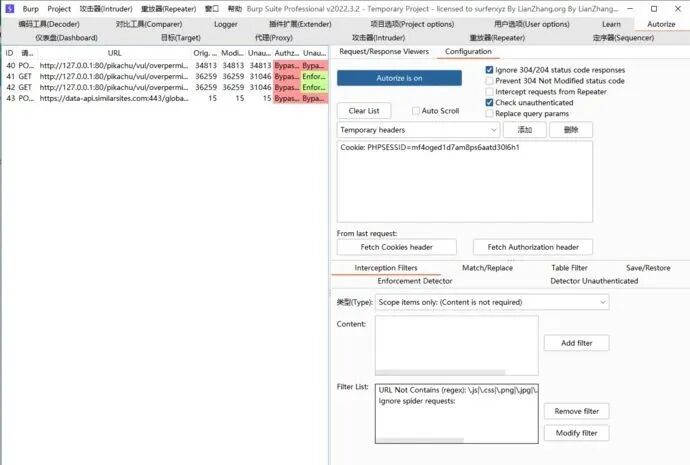The height and width of the screenshot is (465, 690).
Task: Click the add header button beside Temporary headers
Action: click(525, 130)
